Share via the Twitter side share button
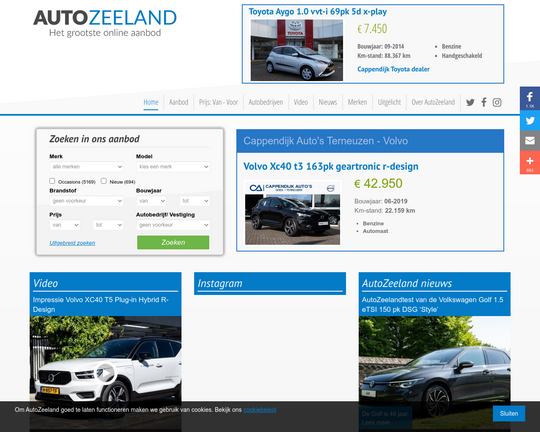 point(530,121)
